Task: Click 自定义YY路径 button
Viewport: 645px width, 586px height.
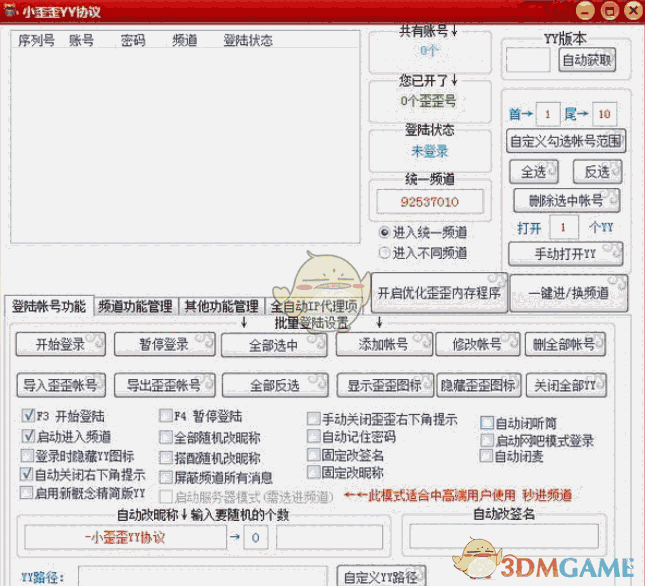Action: [381, 576]
